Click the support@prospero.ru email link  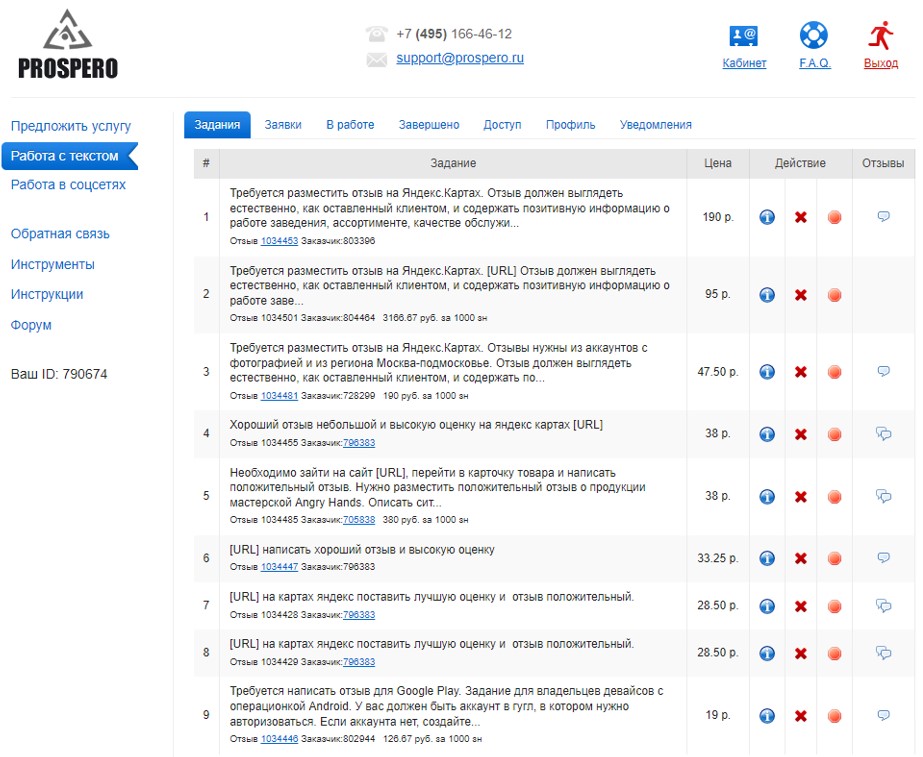click(460, 58)
